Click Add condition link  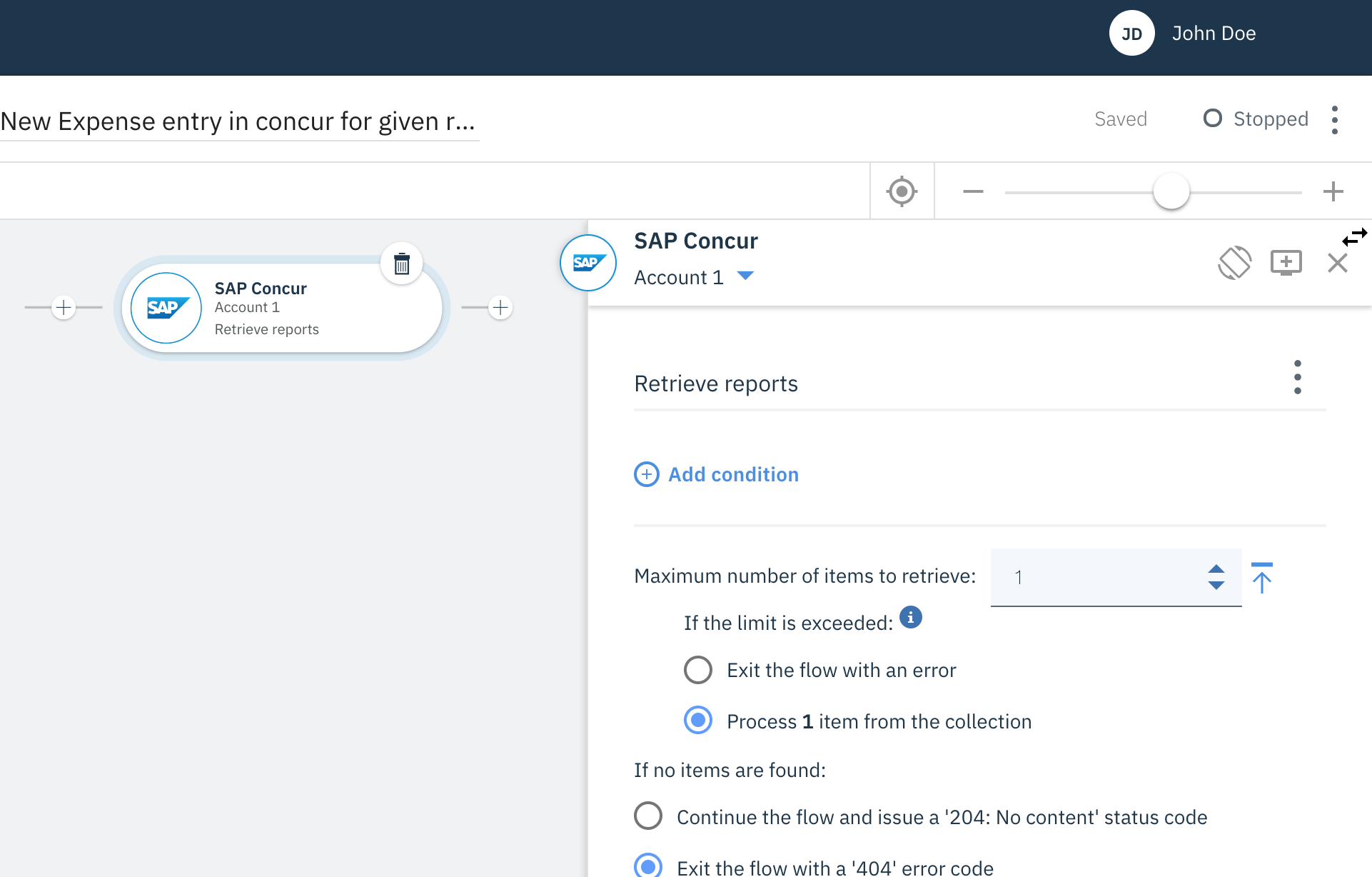coord(733,475)
